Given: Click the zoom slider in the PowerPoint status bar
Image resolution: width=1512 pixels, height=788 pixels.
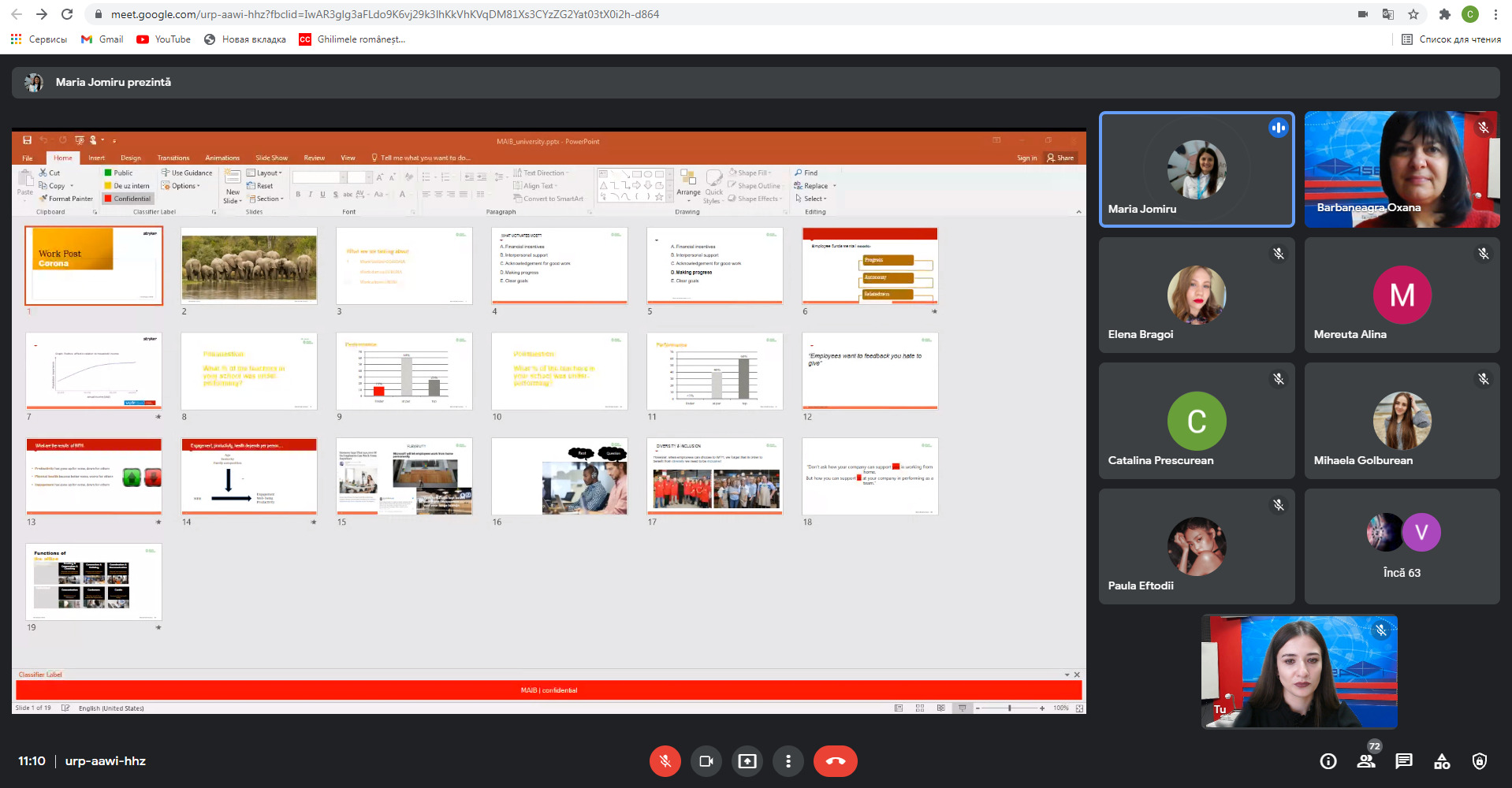Looking at the screenshot, I should click(1009, 708).
